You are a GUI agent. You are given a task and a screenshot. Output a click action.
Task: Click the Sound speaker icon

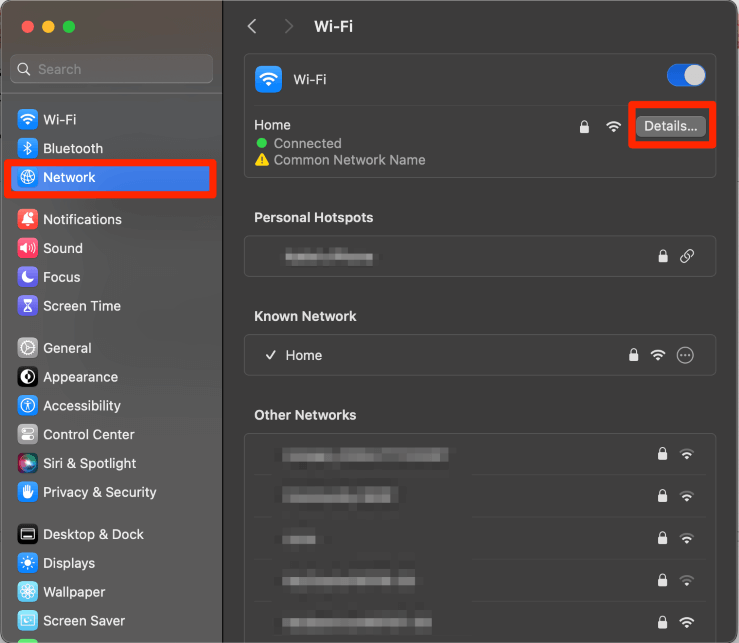tap(27, 248)
